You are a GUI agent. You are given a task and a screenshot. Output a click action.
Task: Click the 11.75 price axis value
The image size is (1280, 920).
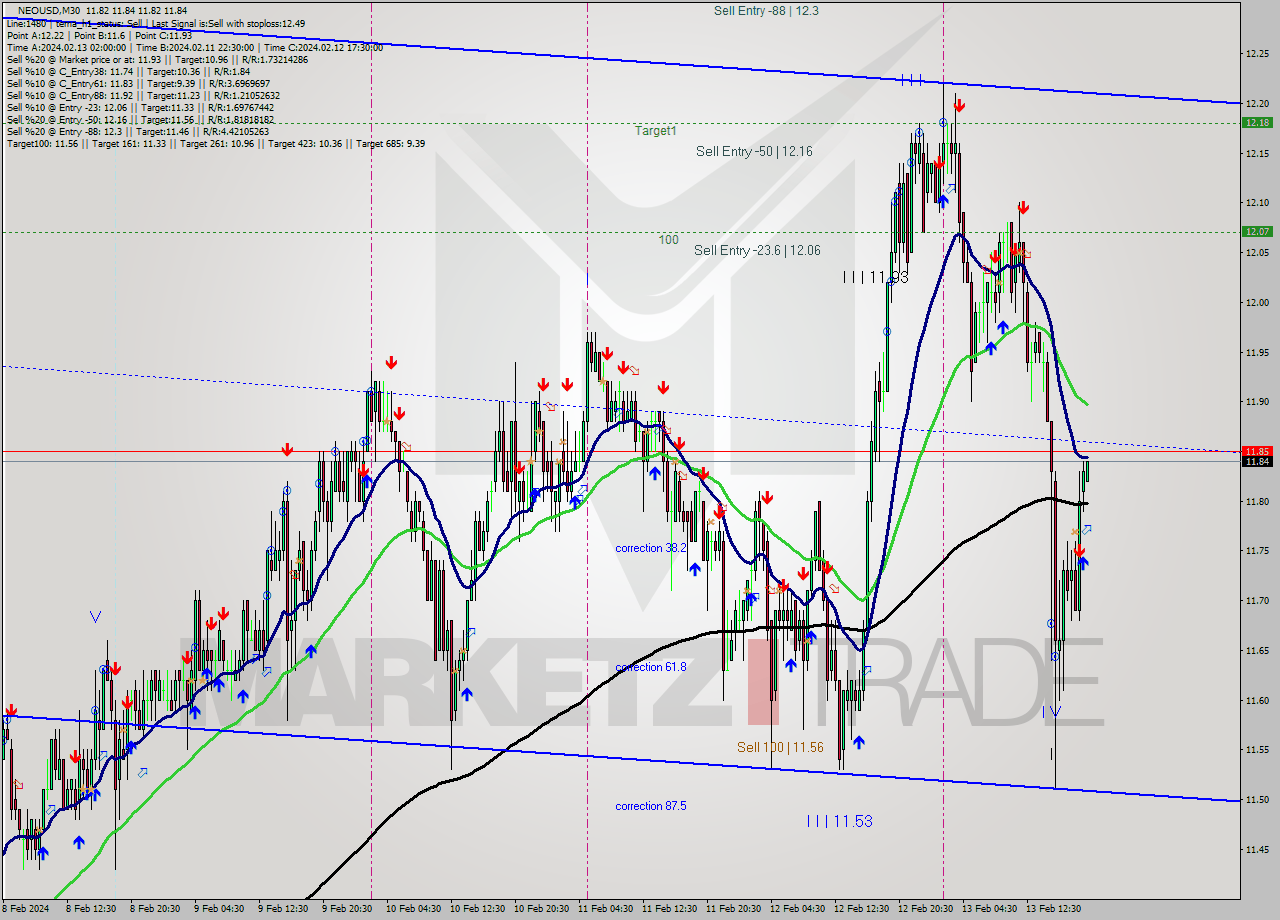coord(1257,551)
